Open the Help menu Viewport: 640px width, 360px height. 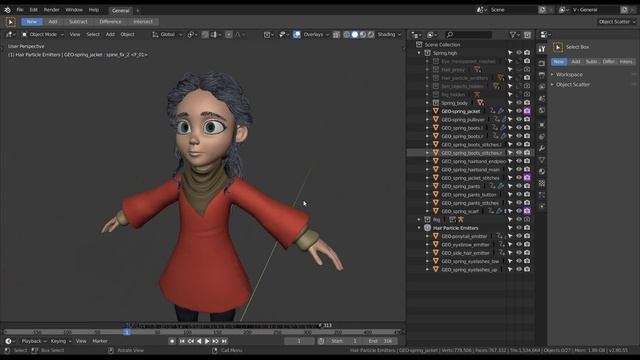tap(93, 10)
